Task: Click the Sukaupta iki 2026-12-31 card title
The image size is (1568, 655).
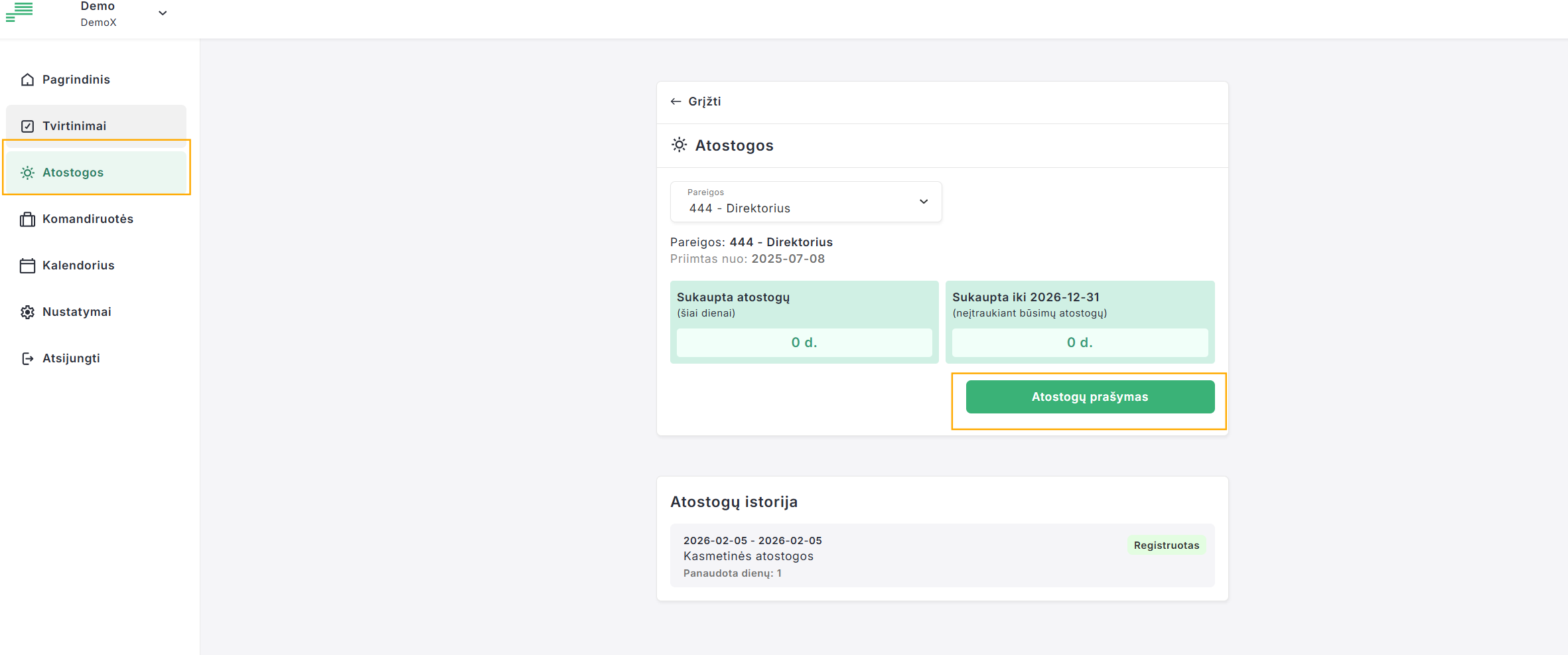Action: click(1026, 297)
